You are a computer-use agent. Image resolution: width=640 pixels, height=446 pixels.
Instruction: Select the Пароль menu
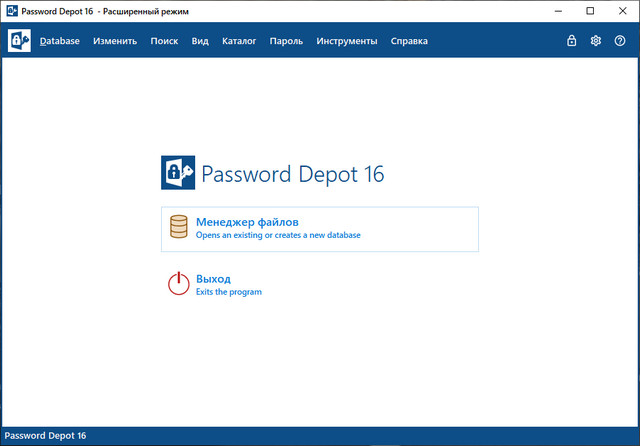click(286, 41)
